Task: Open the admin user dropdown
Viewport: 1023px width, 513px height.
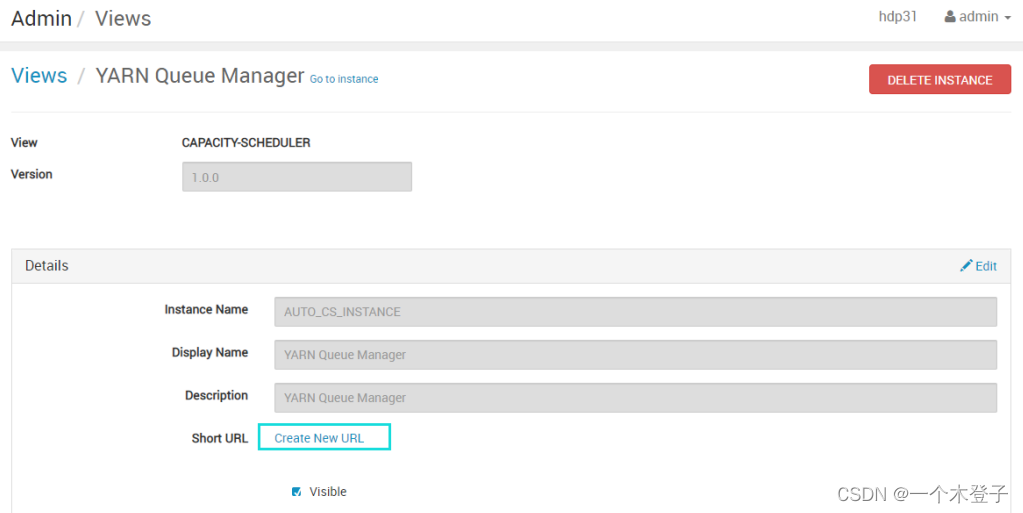Action: tap(977, 16)
